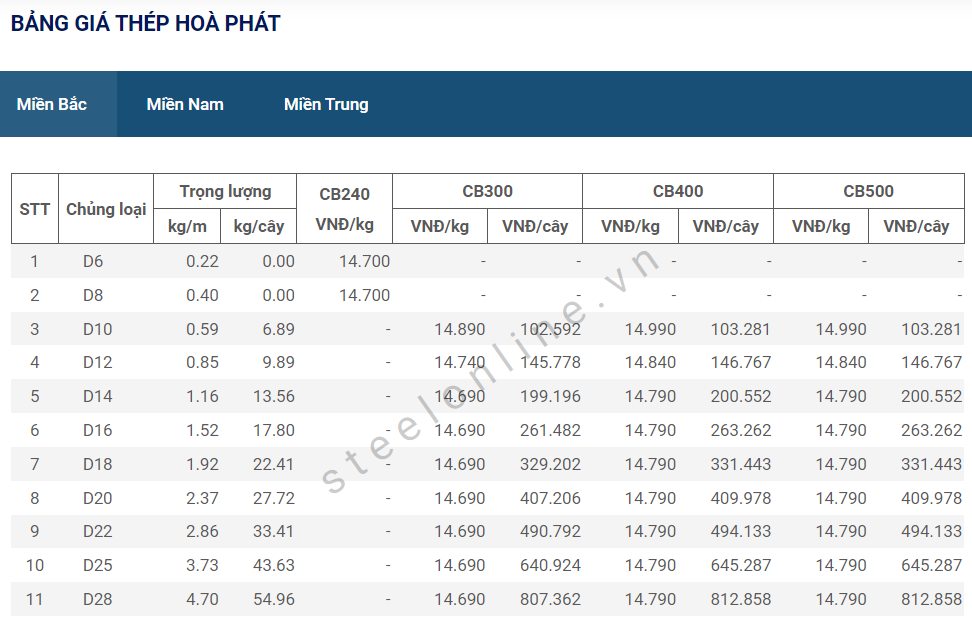Click the CB400 group header
Image resolution: width=972 pixels, height=628 pixels.
click(678, 191)
